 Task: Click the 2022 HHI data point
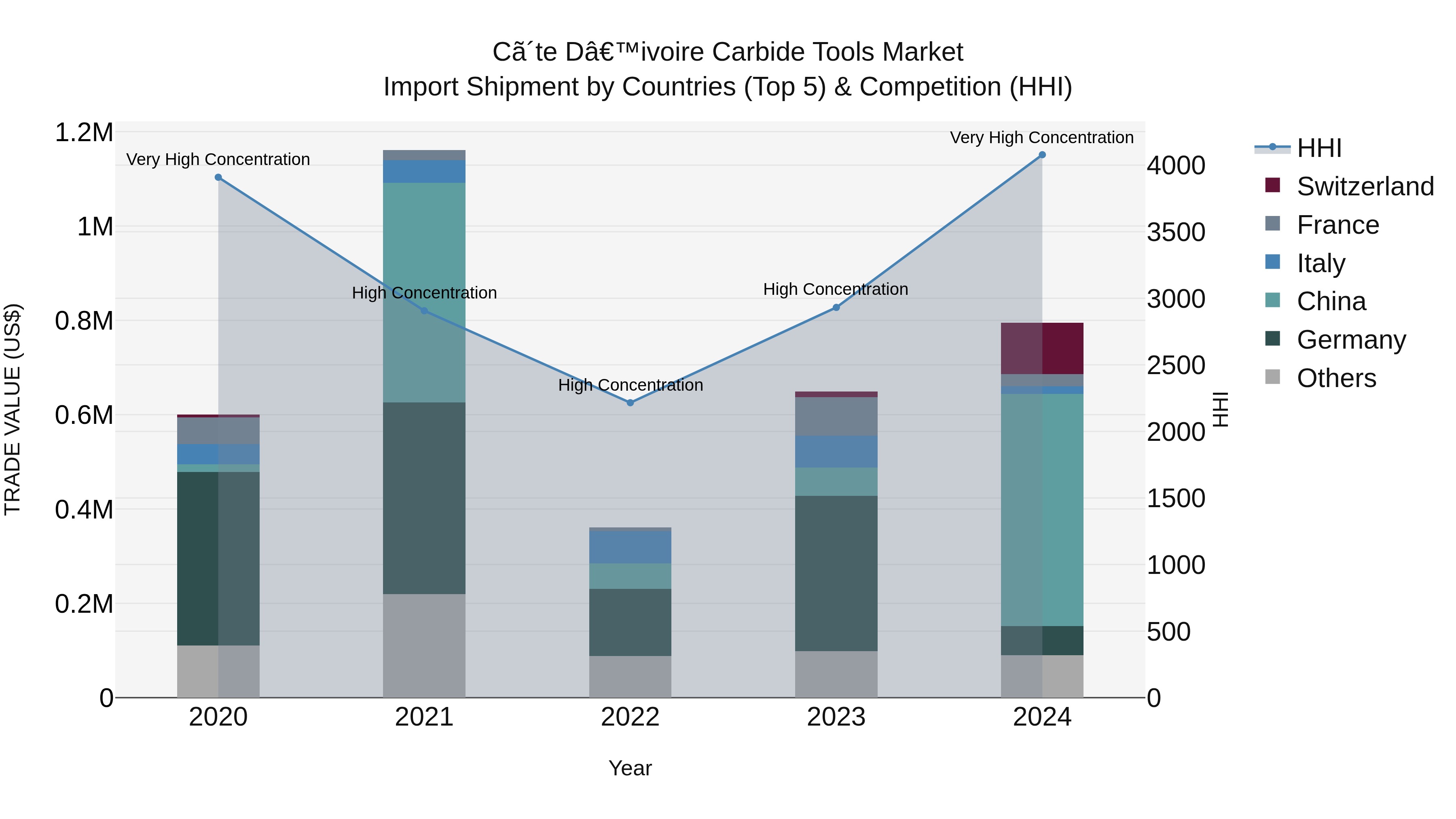point(630,403)
